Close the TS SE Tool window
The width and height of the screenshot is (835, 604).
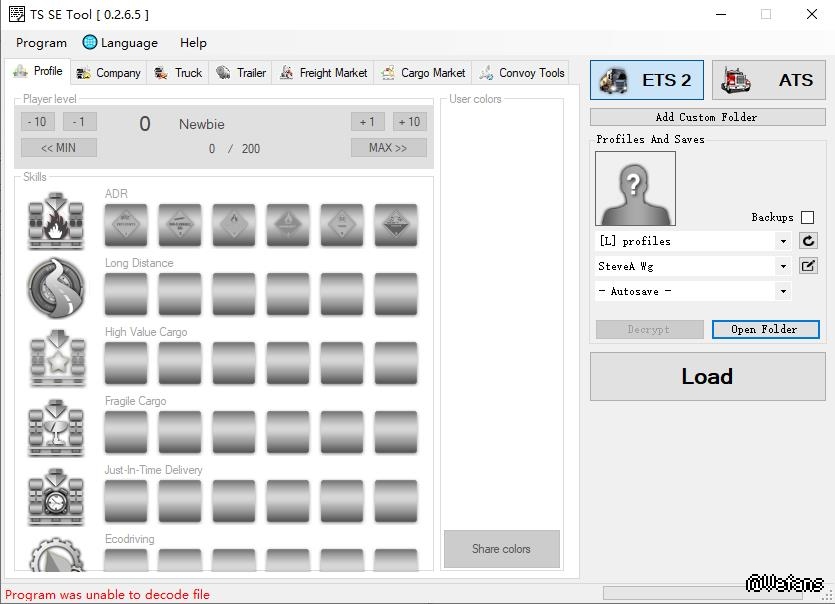coord(812,14)
